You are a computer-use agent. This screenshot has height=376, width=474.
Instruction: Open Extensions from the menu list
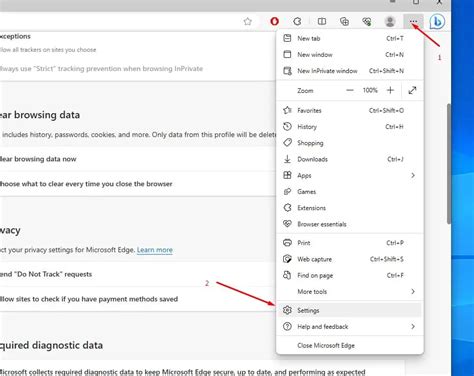coord(350,208)
